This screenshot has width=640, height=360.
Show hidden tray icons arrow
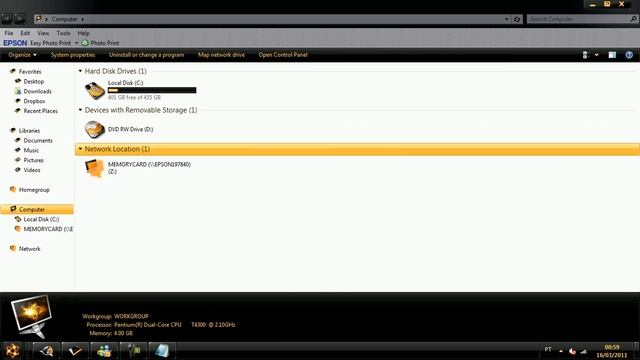click(561, 351)
